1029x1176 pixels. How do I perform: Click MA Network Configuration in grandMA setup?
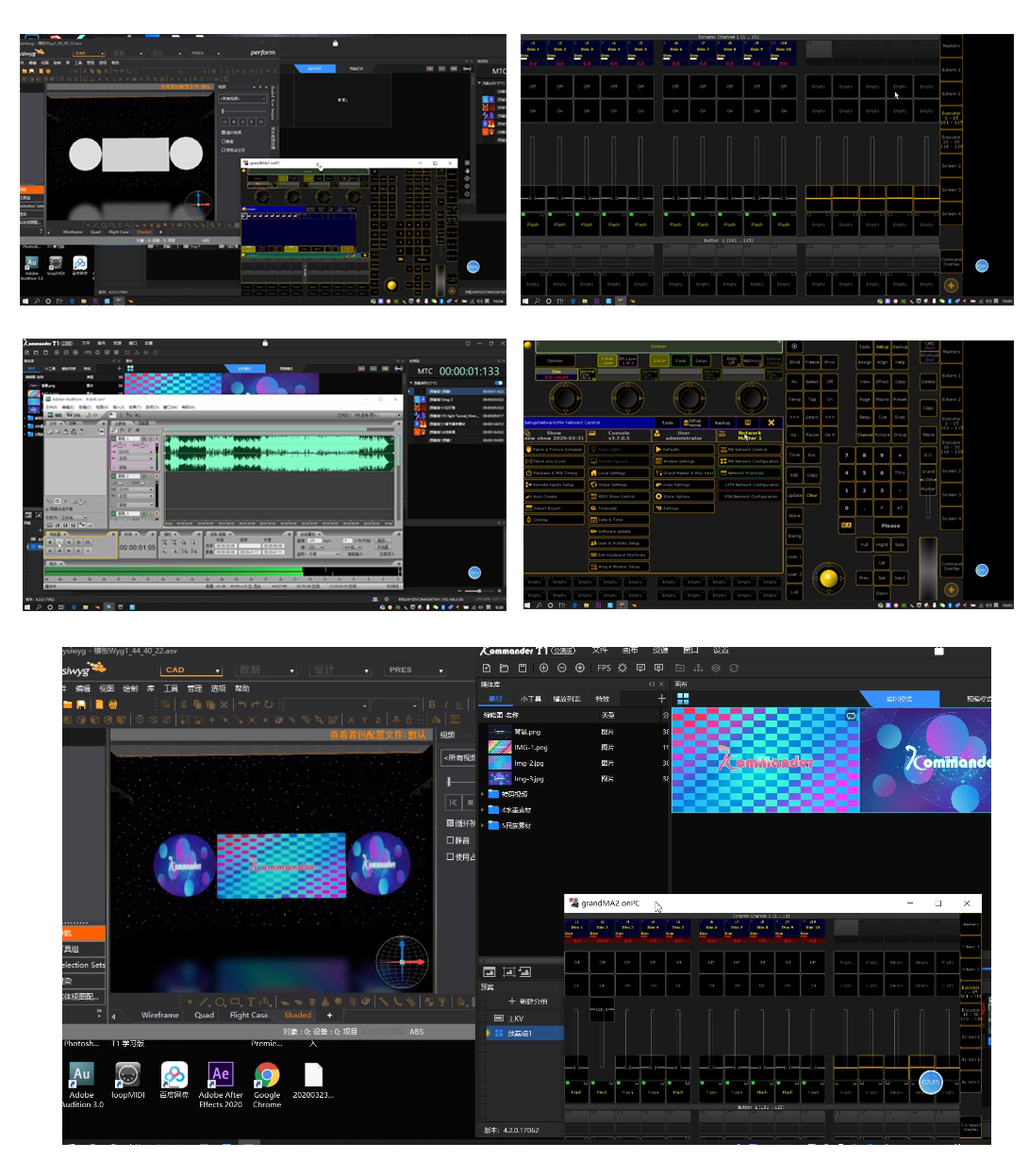click(x=749, y=461)
